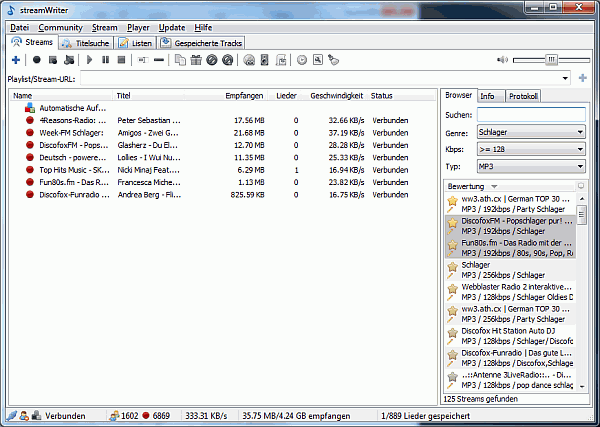Select the Automatische Auf... row
Image resolution: width=600 pixels, height=427 pixels.
222,108
